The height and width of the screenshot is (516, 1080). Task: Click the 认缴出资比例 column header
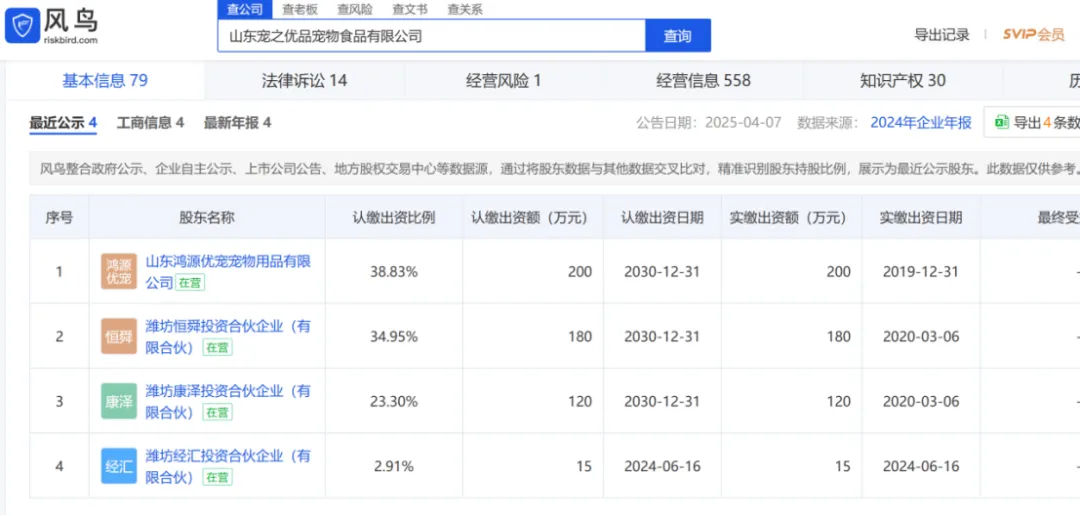(393, 218)
